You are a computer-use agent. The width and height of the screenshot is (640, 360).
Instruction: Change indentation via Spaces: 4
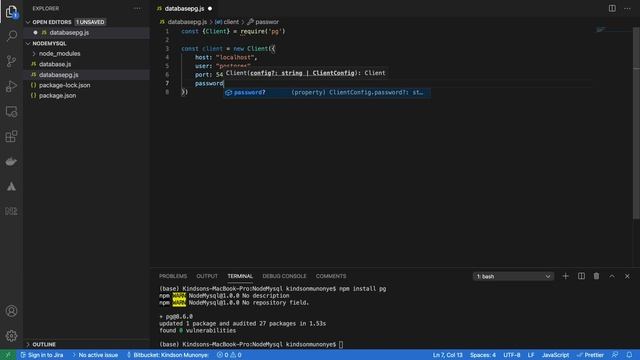[482, 355]
